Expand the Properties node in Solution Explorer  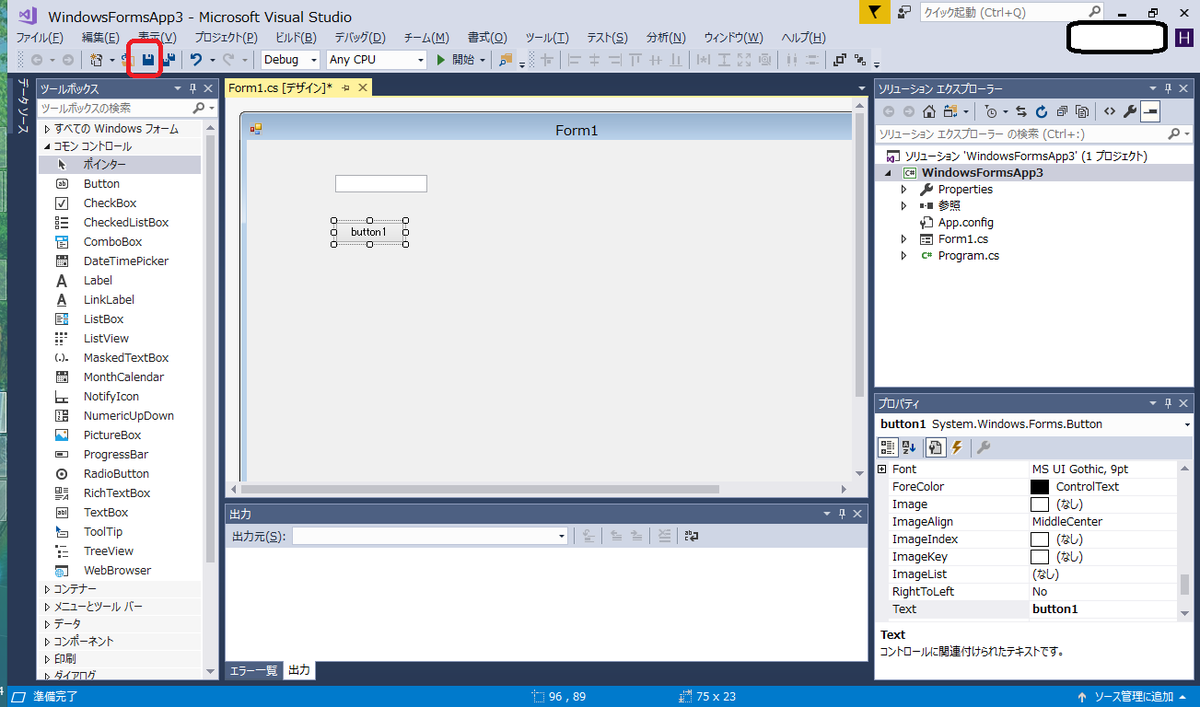[x=904, y=189]
